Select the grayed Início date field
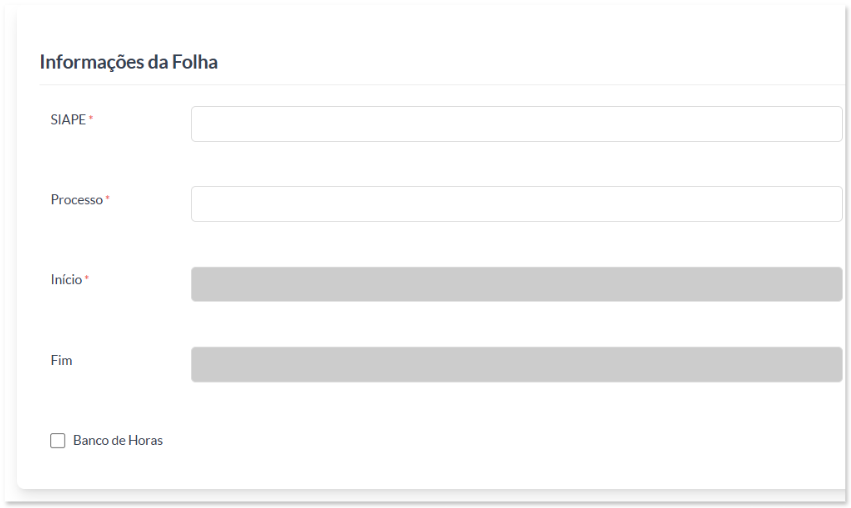Viewport: 851px width, 508px height. pos(517,284)
